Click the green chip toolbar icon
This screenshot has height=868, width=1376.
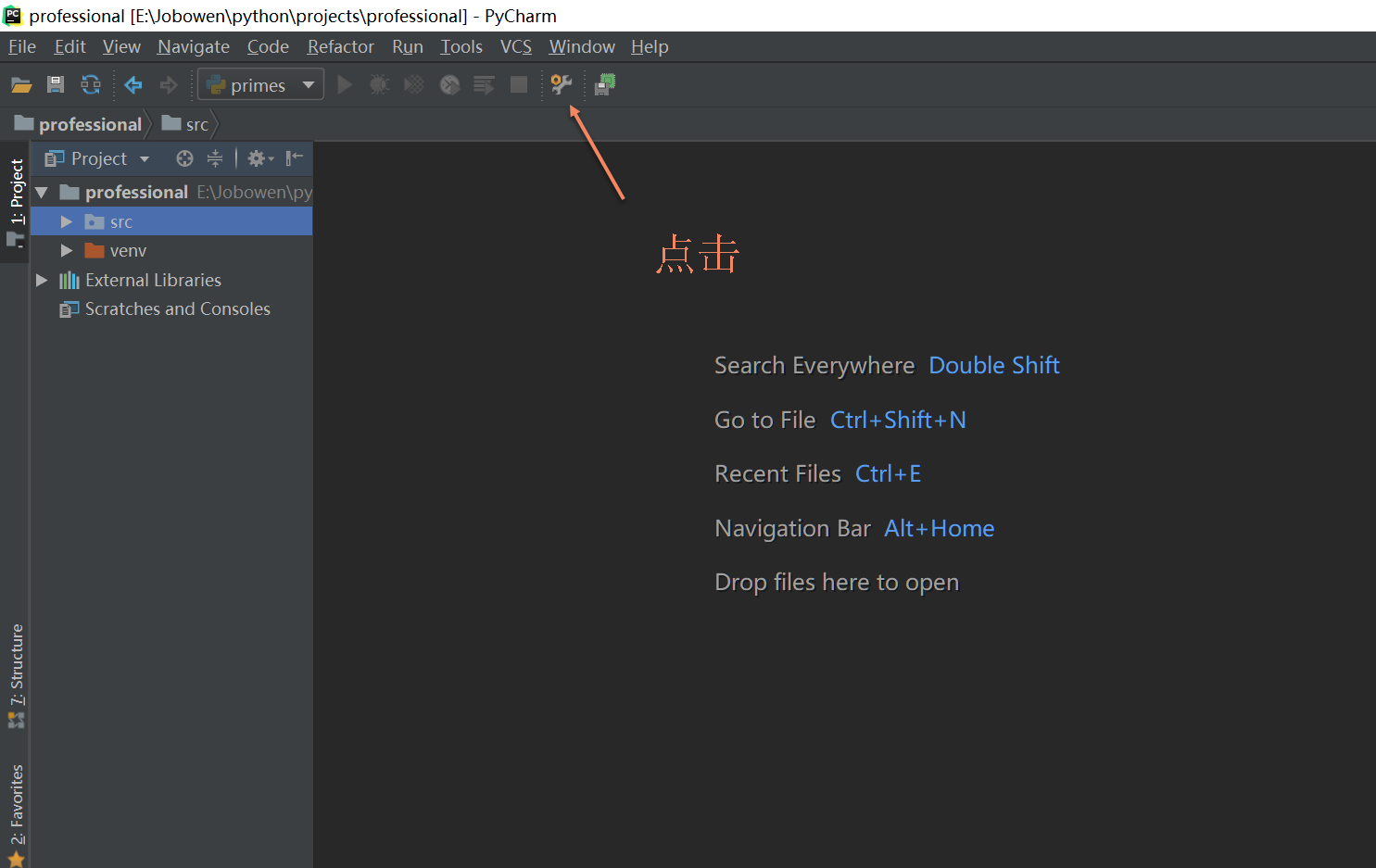(605, 85)
